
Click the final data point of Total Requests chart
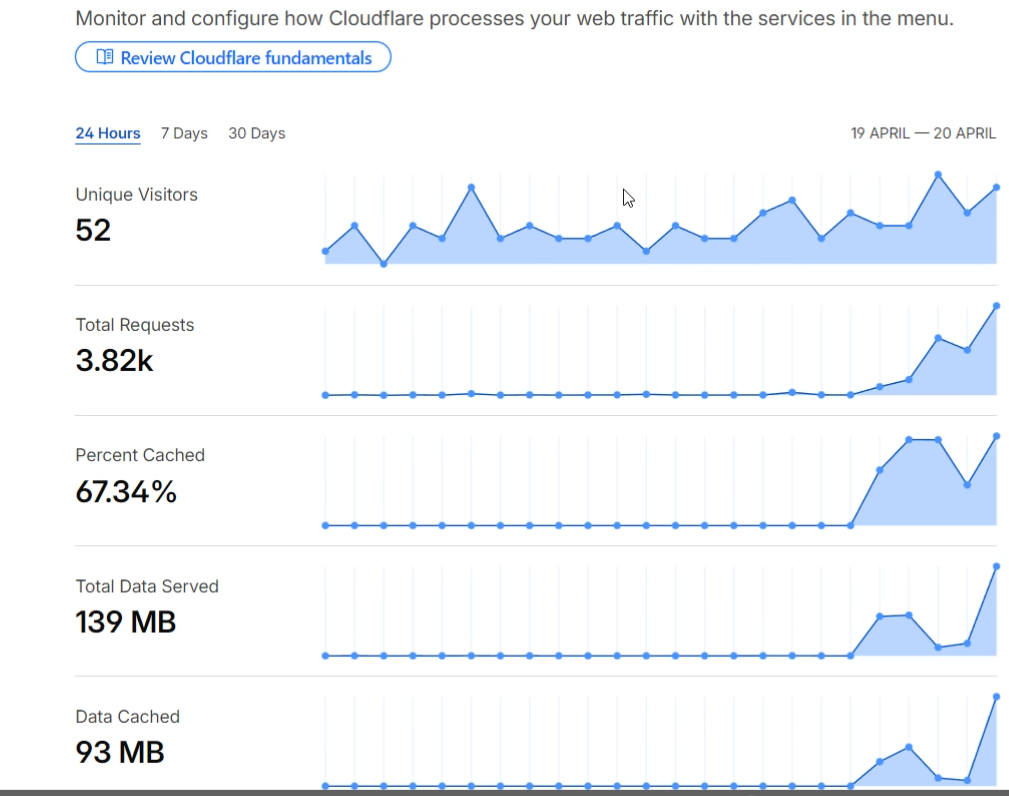tap(996, 306)
